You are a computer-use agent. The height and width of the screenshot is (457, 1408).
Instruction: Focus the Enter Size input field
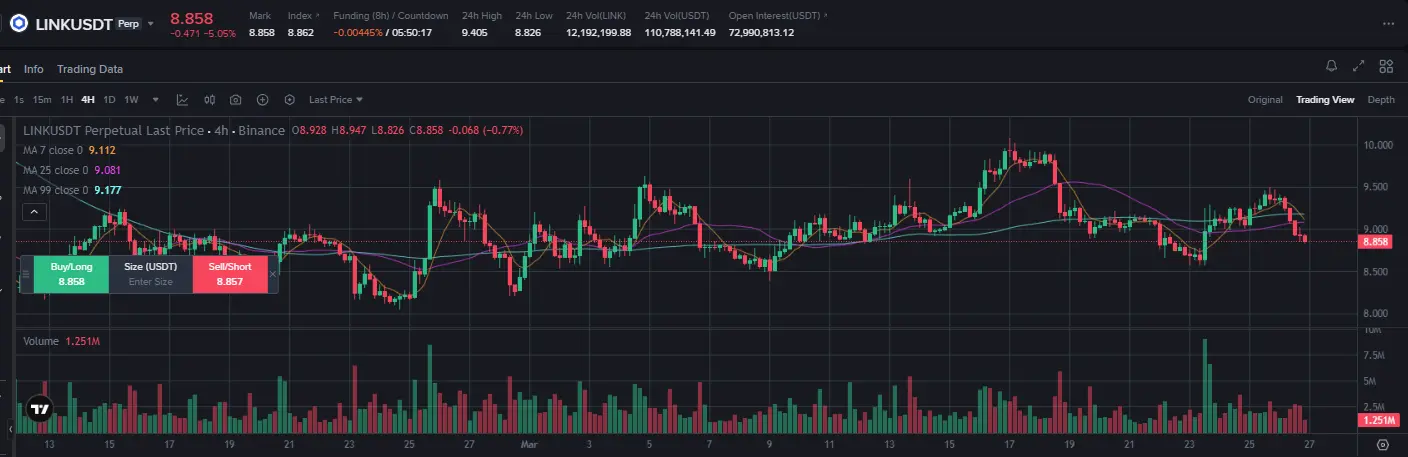(150, 282)
